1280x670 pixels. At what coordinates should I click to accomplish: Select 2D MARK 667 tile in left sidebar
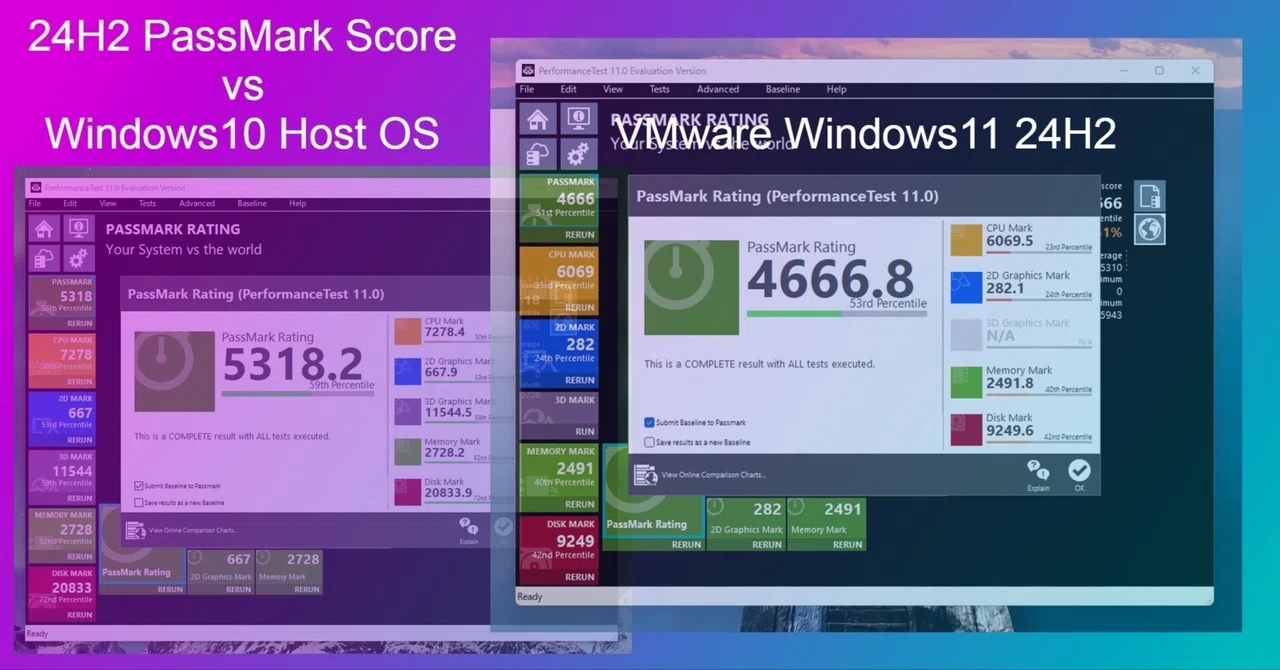pos(62,418)
